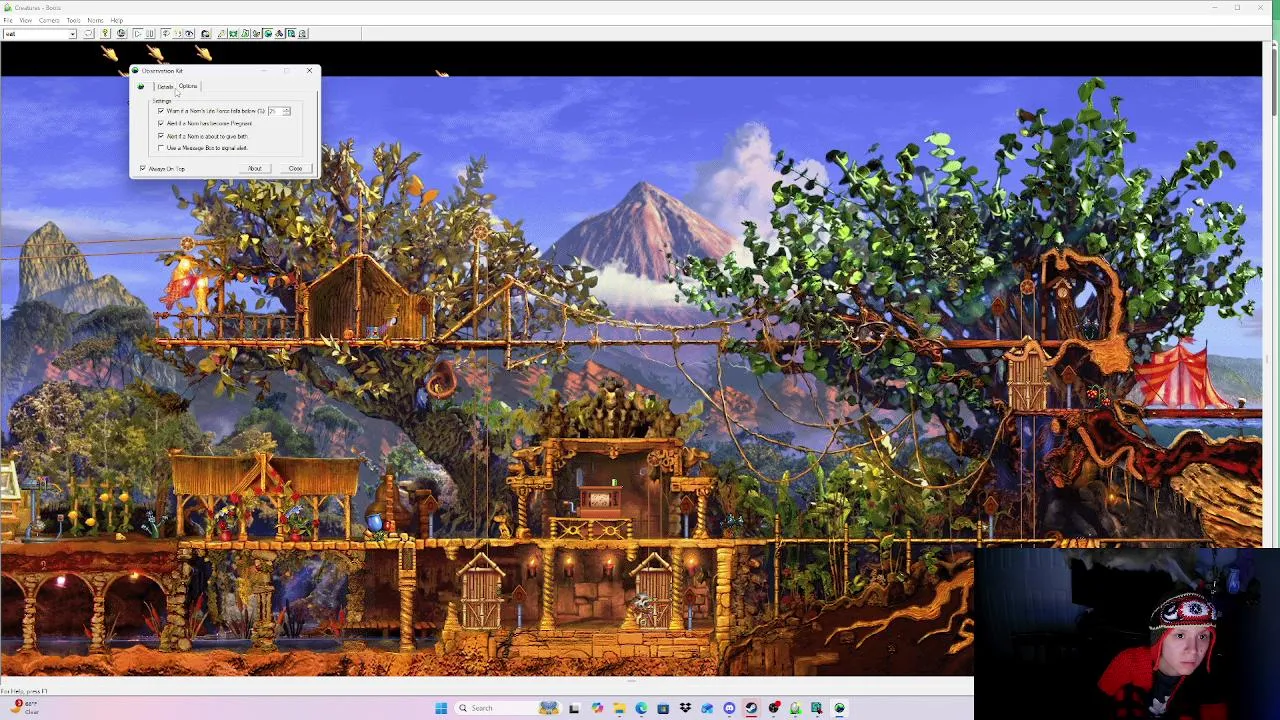Viewport: 1280px width, 720px height.
Task: Click the life force percentage spinner arrows
Action: (287, 111)
